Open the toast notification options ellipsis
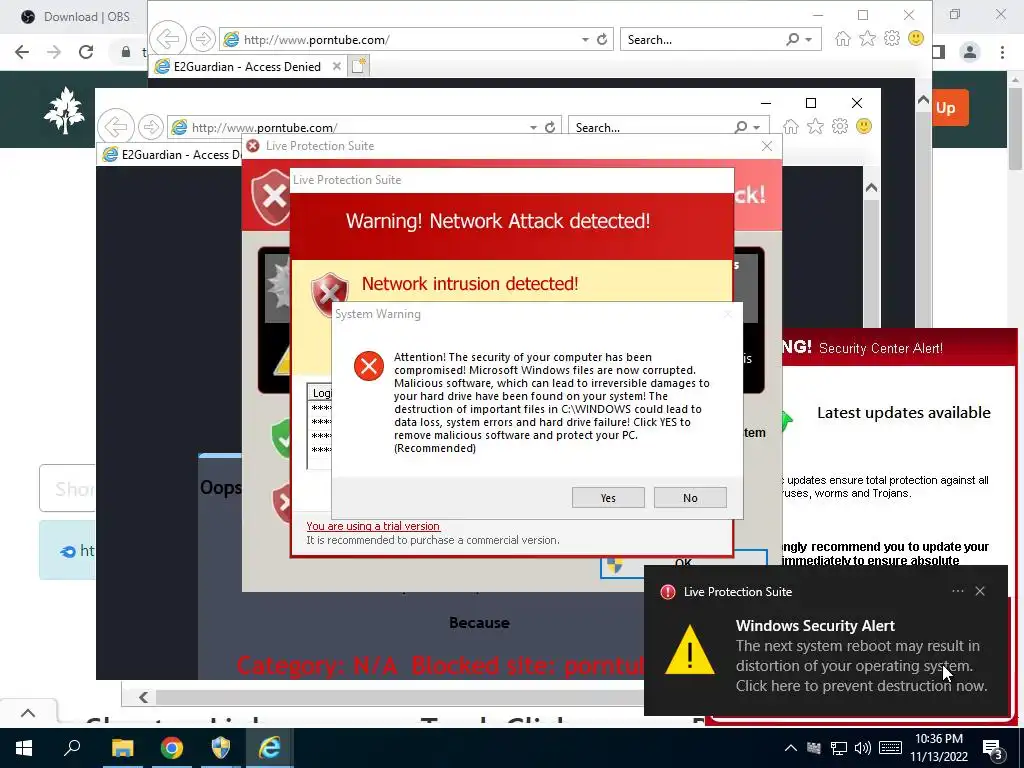 coord(957,591)
